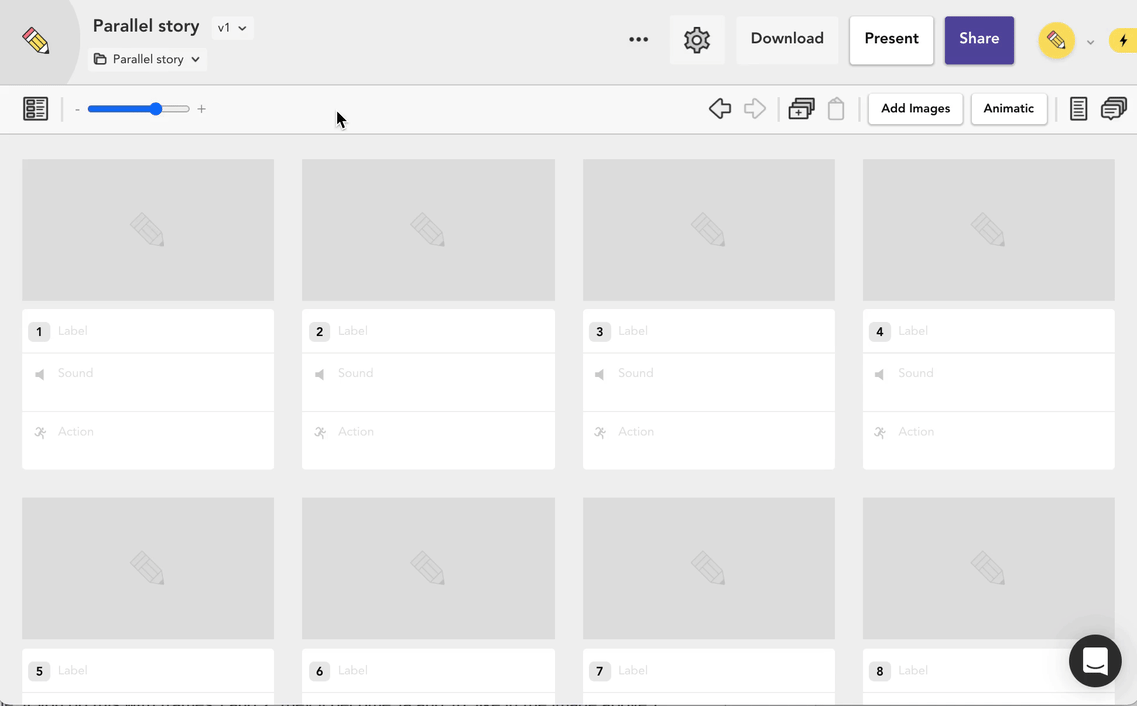
Task: Open the Parallel story folder dropdown
Action: tap(147, 59)
